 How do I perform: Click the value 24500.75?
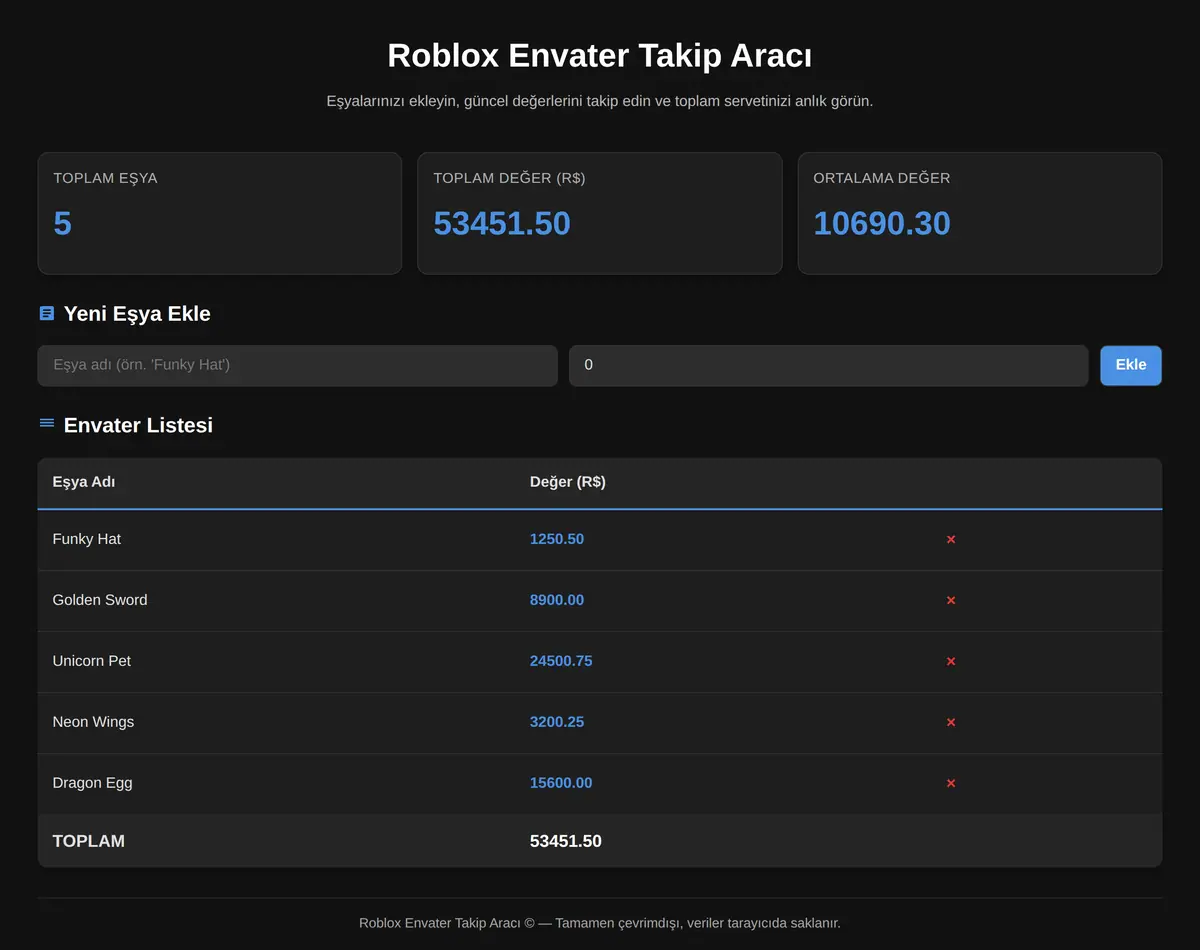click(x=561, y=661)
